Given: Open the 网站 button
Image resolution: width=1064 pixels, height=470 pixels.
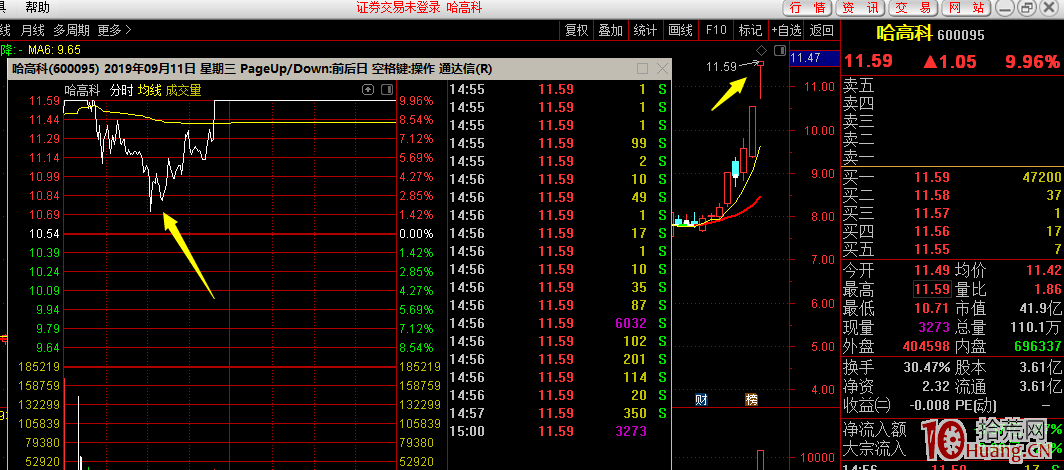Looking at the screenshot, I should [966, 7].
